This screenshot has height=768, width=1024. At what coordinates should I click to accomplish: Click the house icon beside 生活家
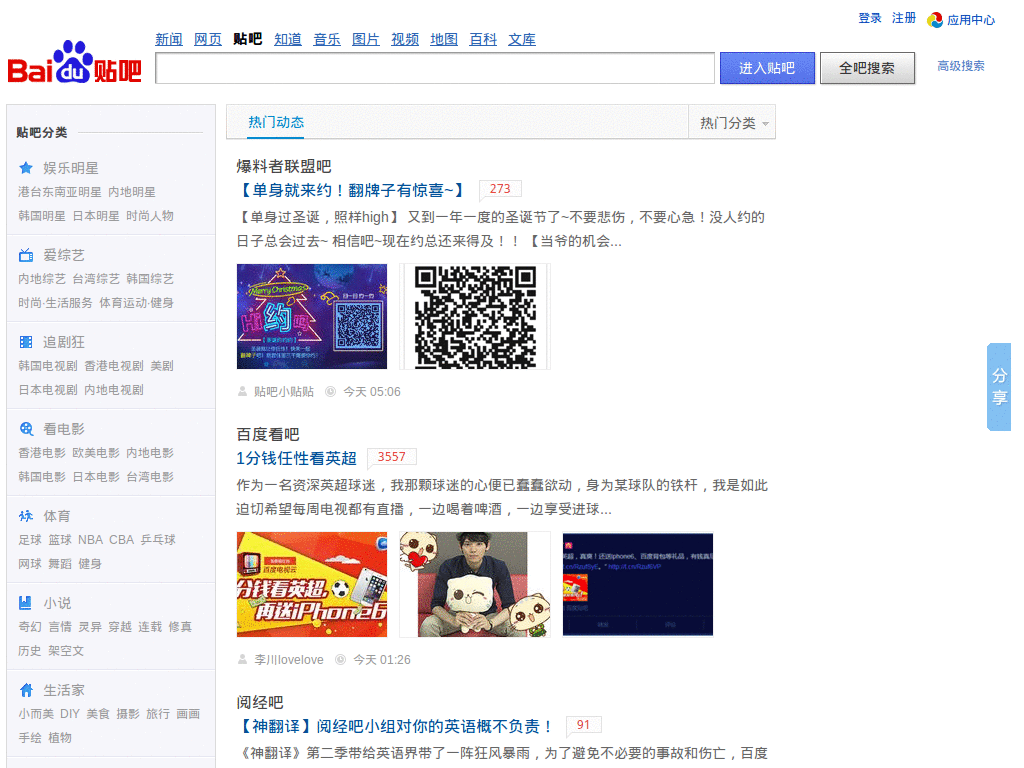[x=26, y=690]
